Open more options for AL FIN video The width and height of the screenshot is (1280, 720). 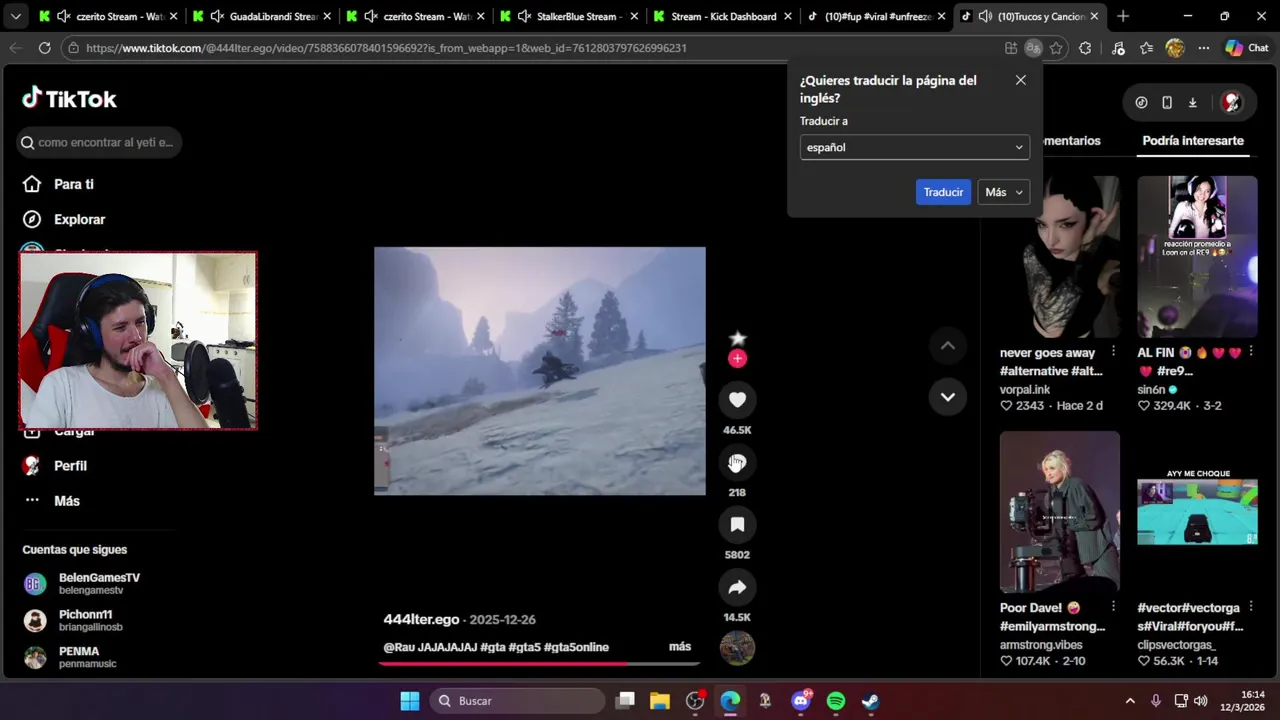pyautogui.click(x=1250, y=352)
